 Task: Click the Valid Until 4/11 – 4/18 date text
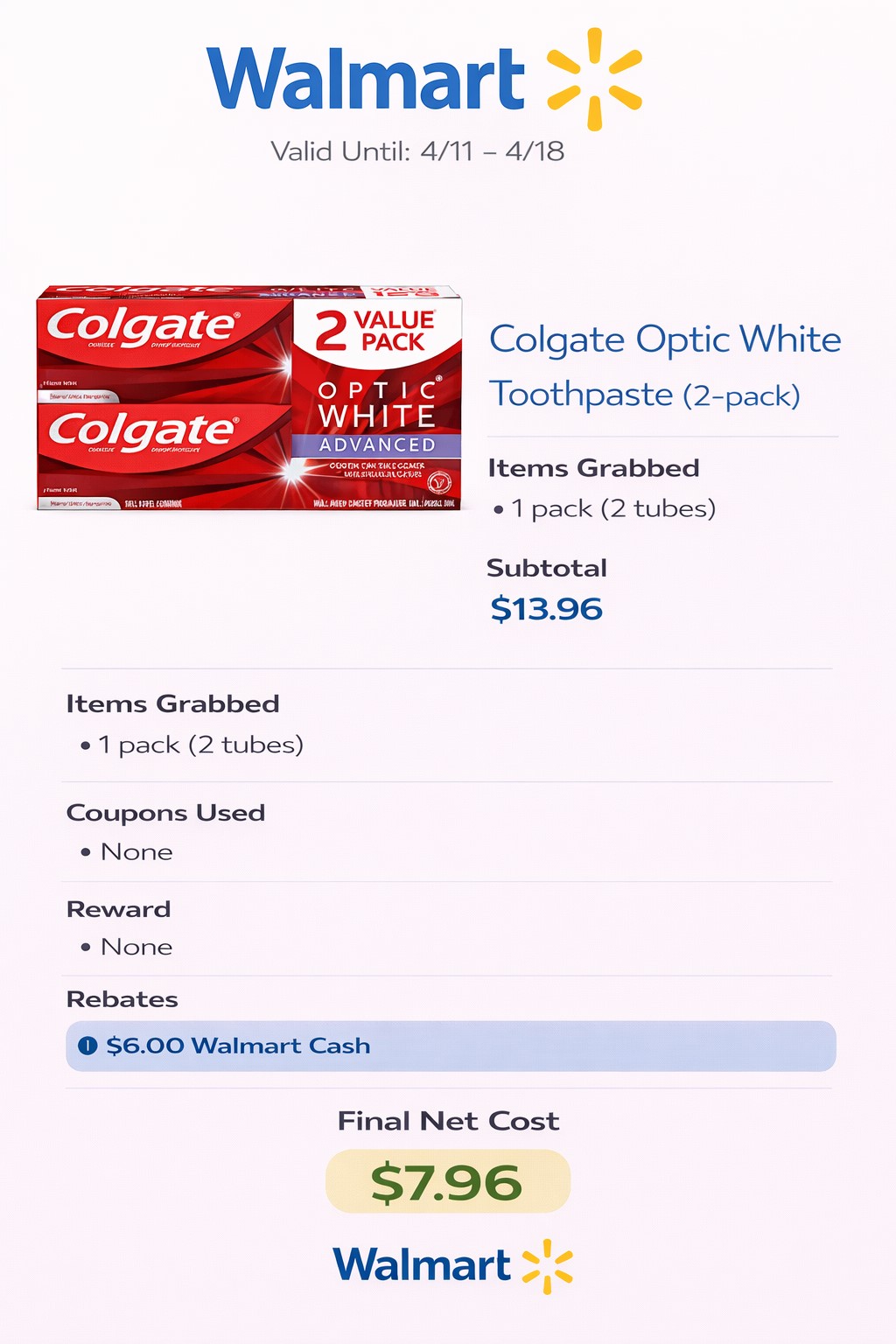coord(417,151)
